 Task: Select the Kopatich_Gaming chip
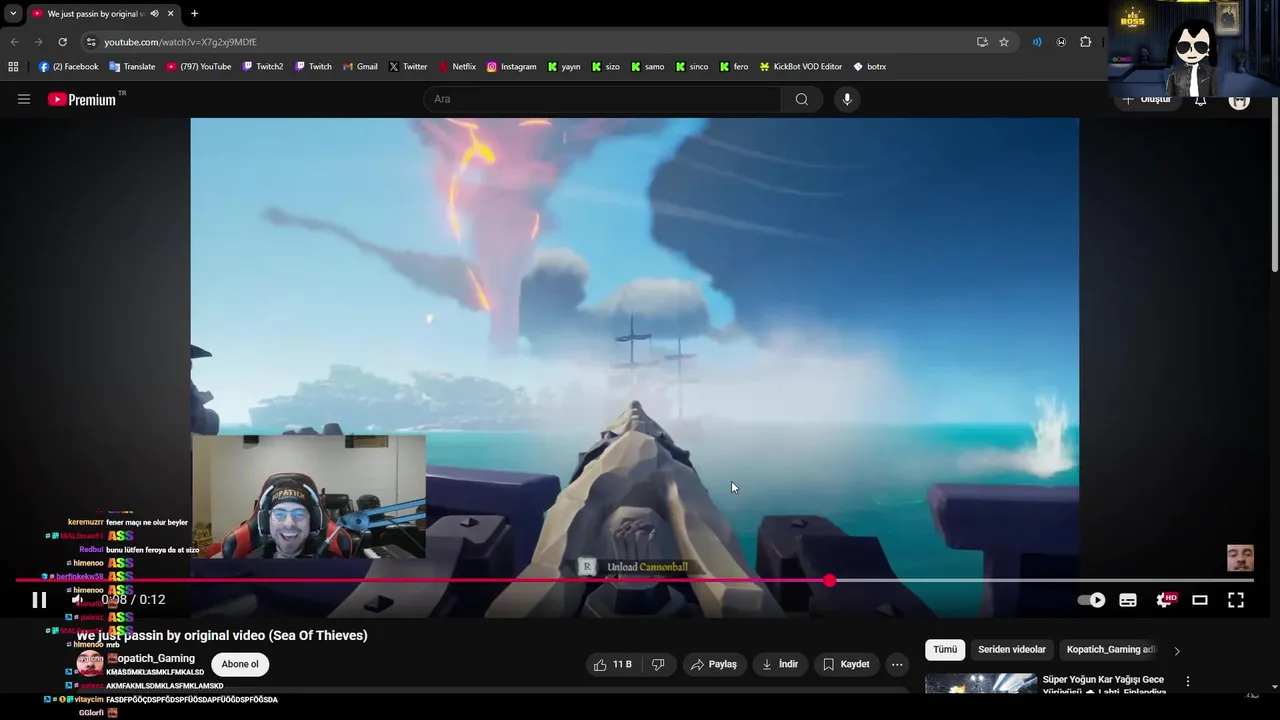point(1111,650)
